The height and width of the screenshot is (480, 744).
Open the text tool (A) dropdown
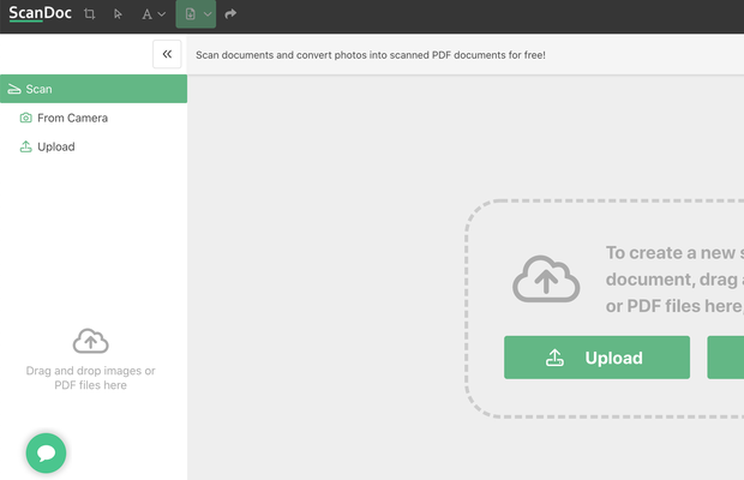tap(153, 14)
